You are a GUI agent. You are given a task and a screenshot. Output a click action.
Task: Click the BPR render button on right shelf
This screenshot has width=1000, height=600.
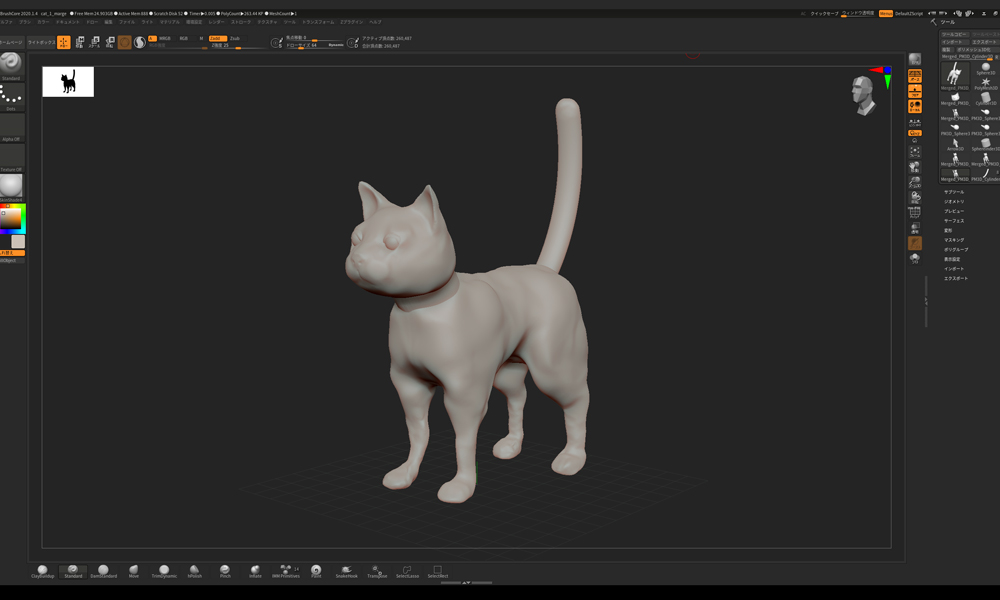pos(915,59)
